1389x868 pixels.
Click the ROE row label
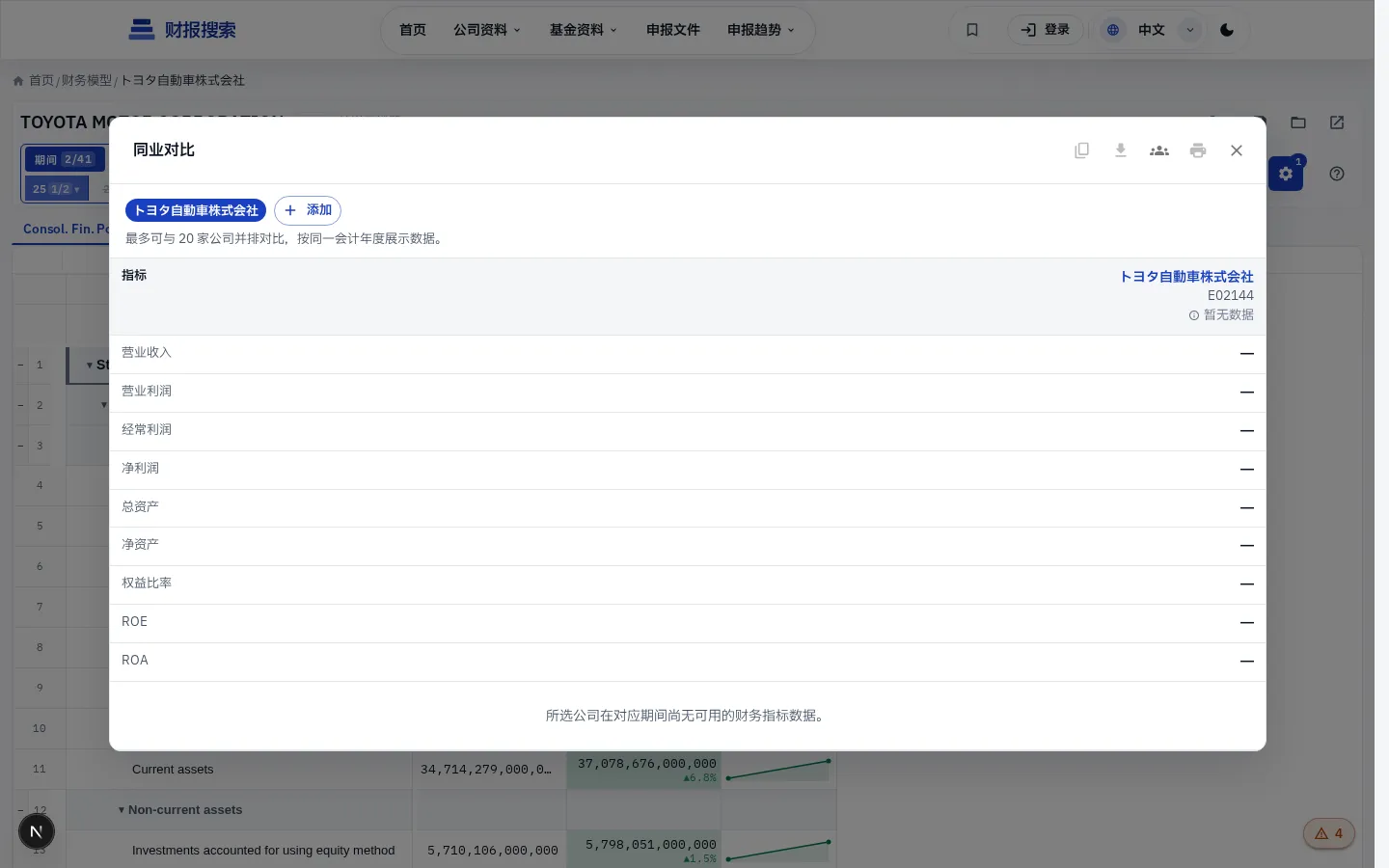(x=134, y=621)
